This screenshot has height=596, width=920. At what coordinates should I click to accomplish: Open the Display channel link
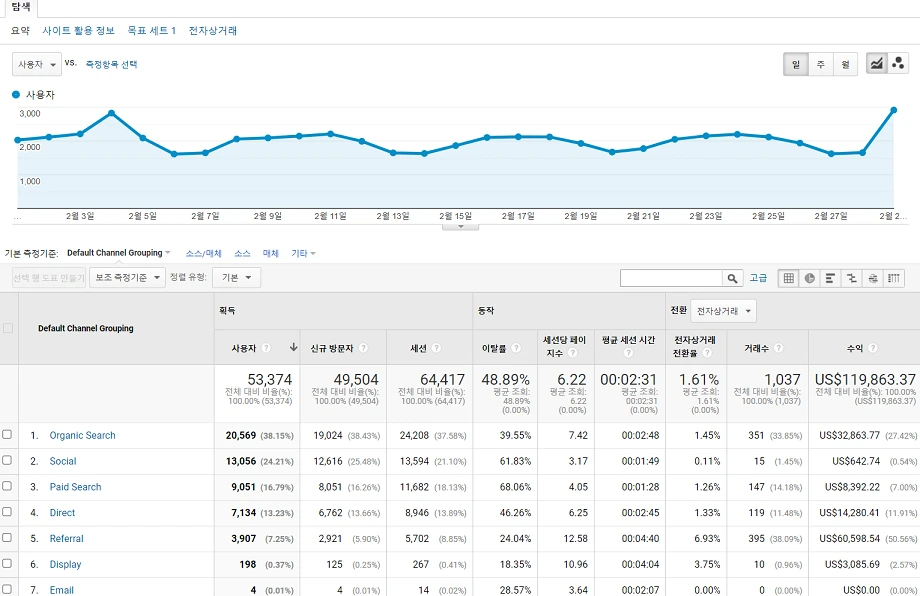[x=65, y=564]
